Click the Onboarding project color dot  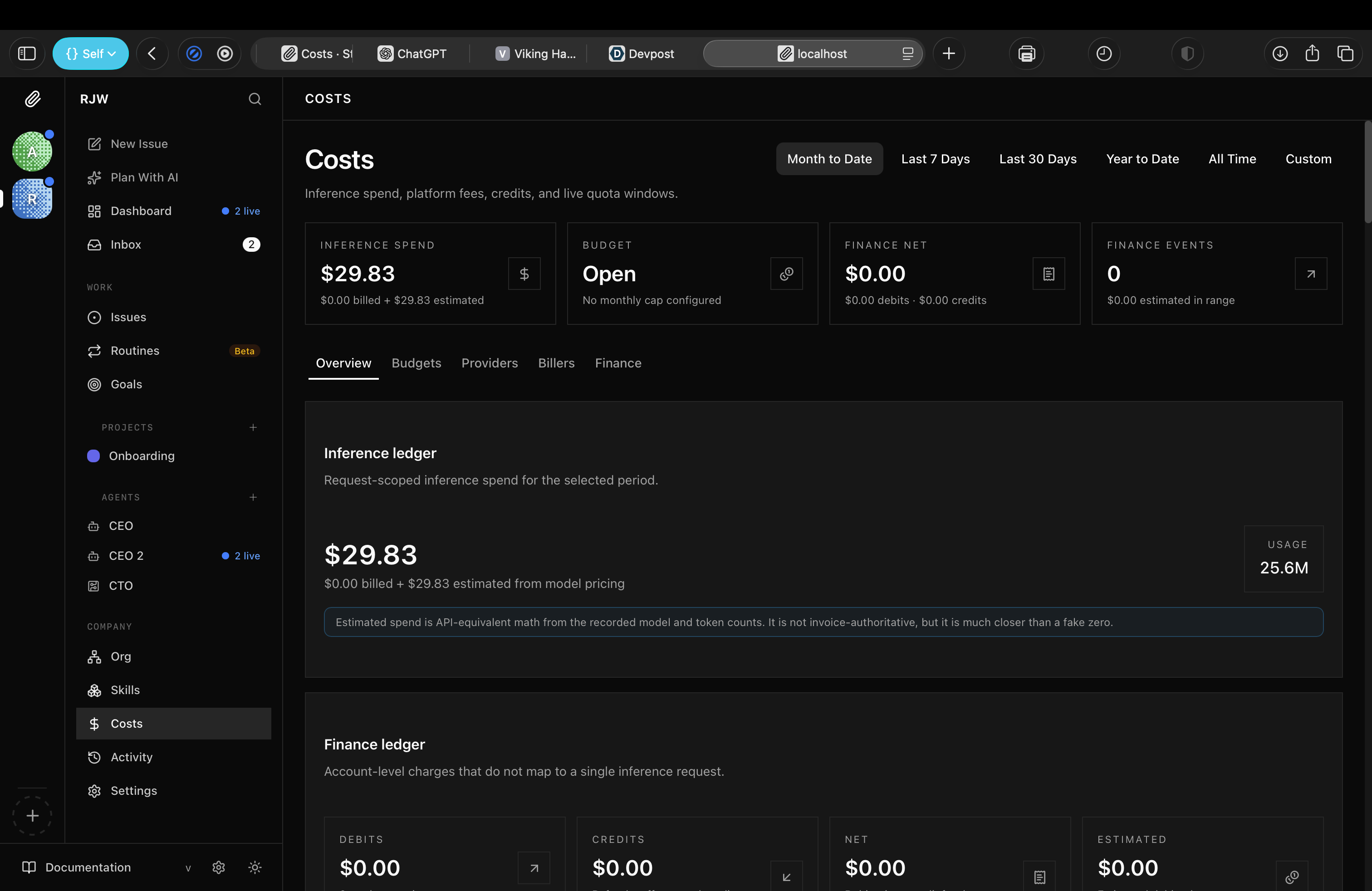(93, 456)
